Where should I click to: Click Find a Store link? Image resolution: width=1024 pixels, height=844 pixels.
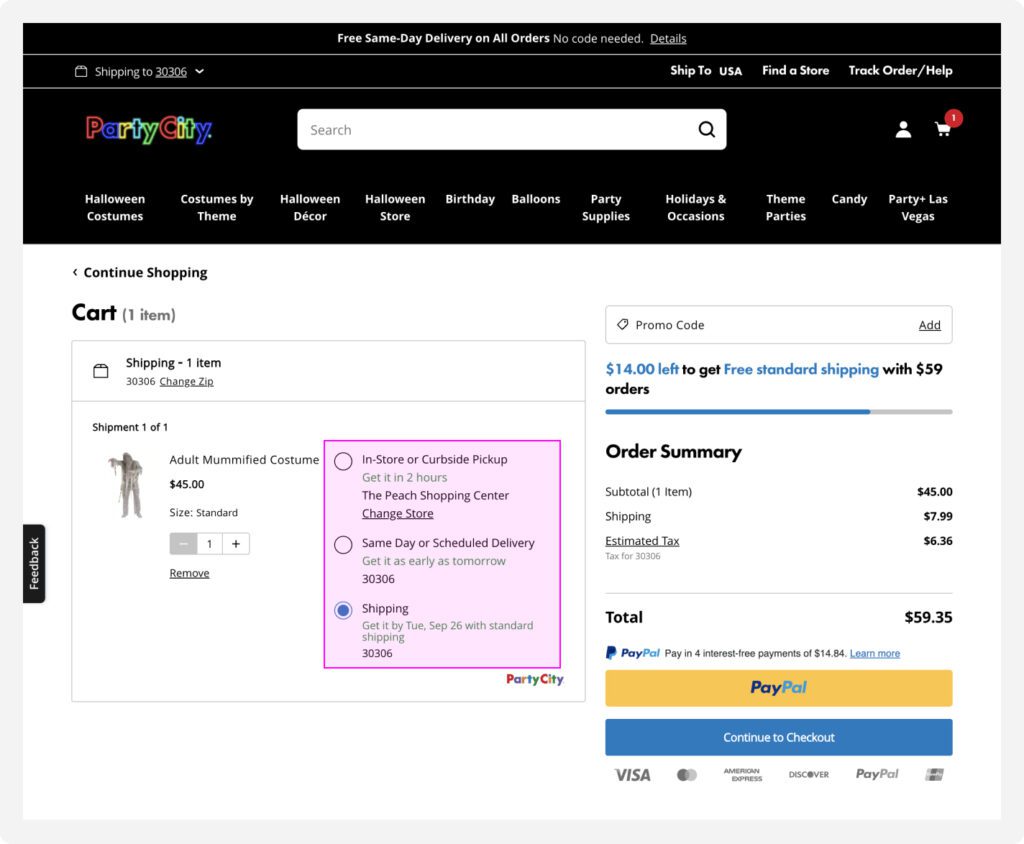(x=795, y=71)
